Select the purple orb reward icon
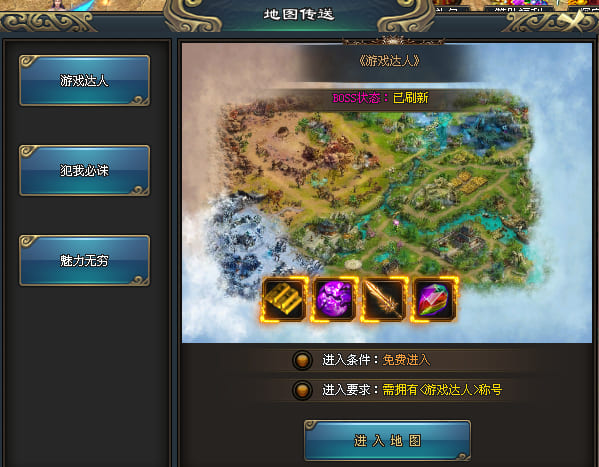The height and width of the screenshot is (467, 599). pyautogui.click(x=334, y=299)
